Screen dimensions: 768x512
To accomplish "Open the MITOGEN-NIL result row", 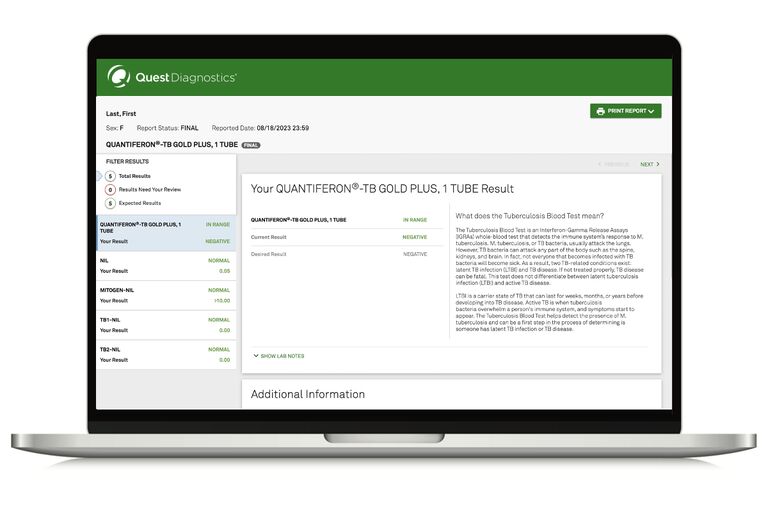I will click(x=165, y=295).
